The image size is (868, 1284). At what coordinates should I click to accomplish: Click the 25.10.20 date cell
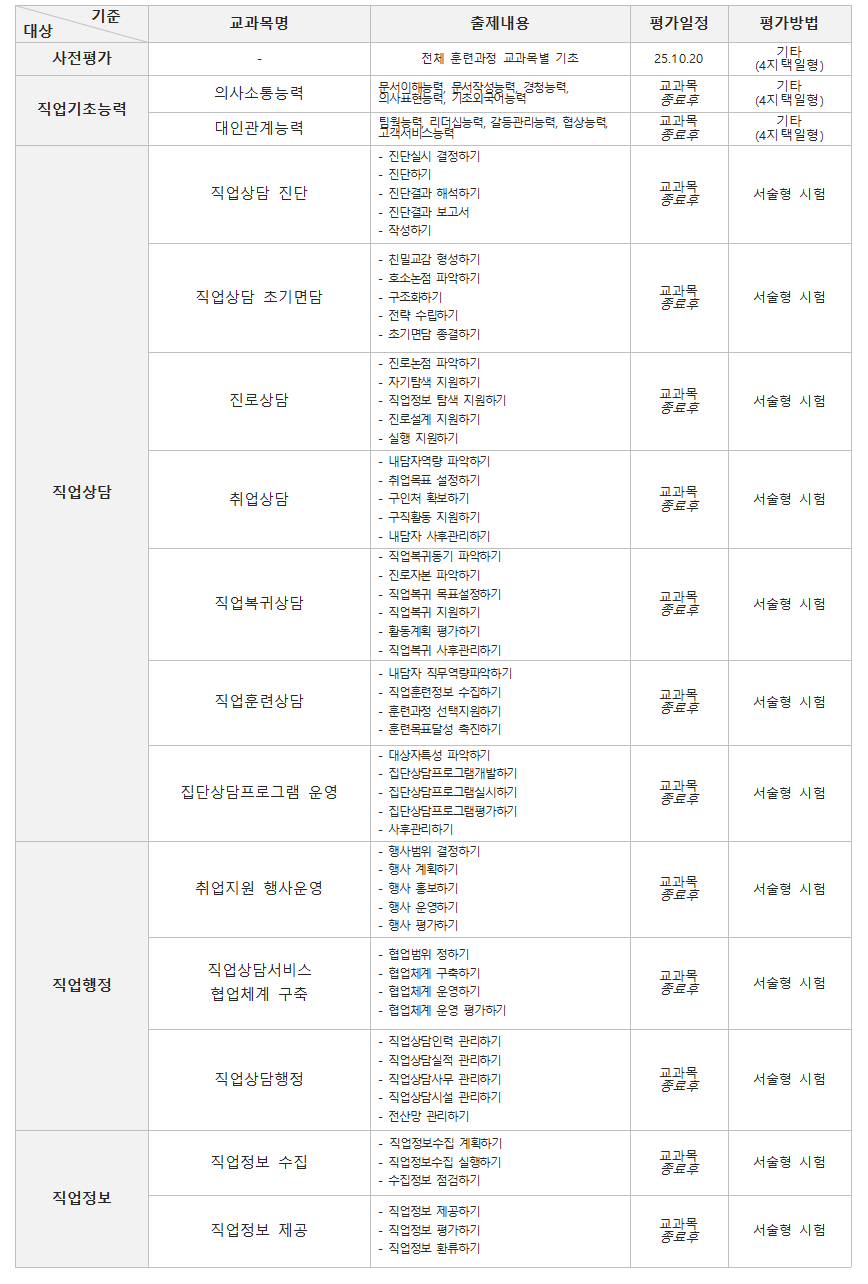pyautogui.click(x=679, y=58)
